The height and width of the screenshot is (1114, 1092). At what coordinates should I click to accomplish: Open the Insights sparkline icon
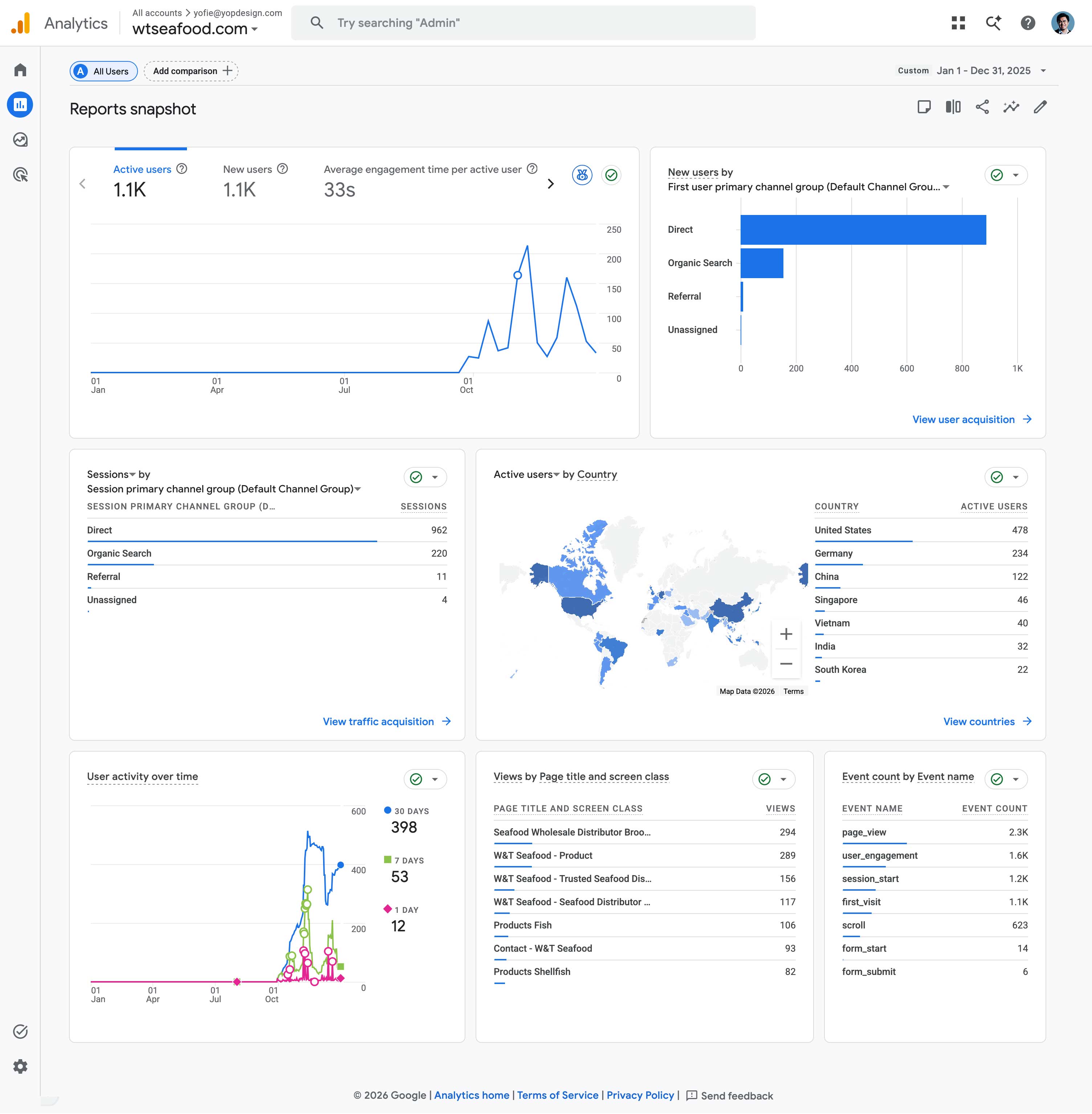pyautogui.click(x=1011, y=107)
